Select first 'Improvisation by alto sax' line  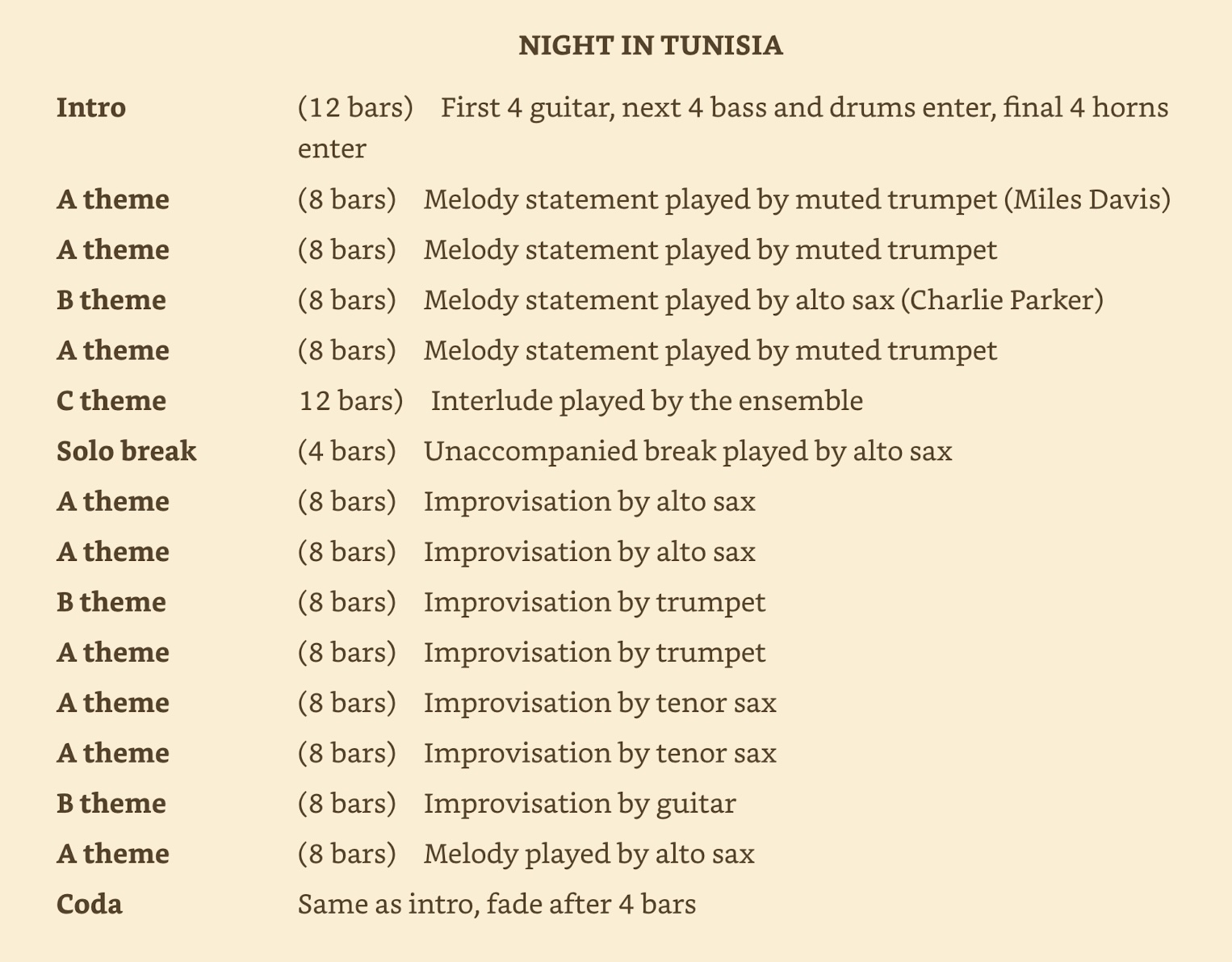click(x=589, y=502)
